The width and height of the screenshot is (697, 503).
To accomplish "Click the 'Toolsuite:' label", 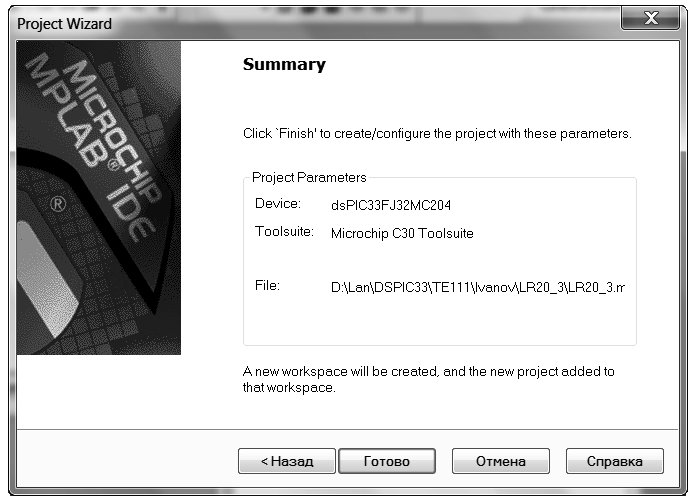I will (284, 232).
